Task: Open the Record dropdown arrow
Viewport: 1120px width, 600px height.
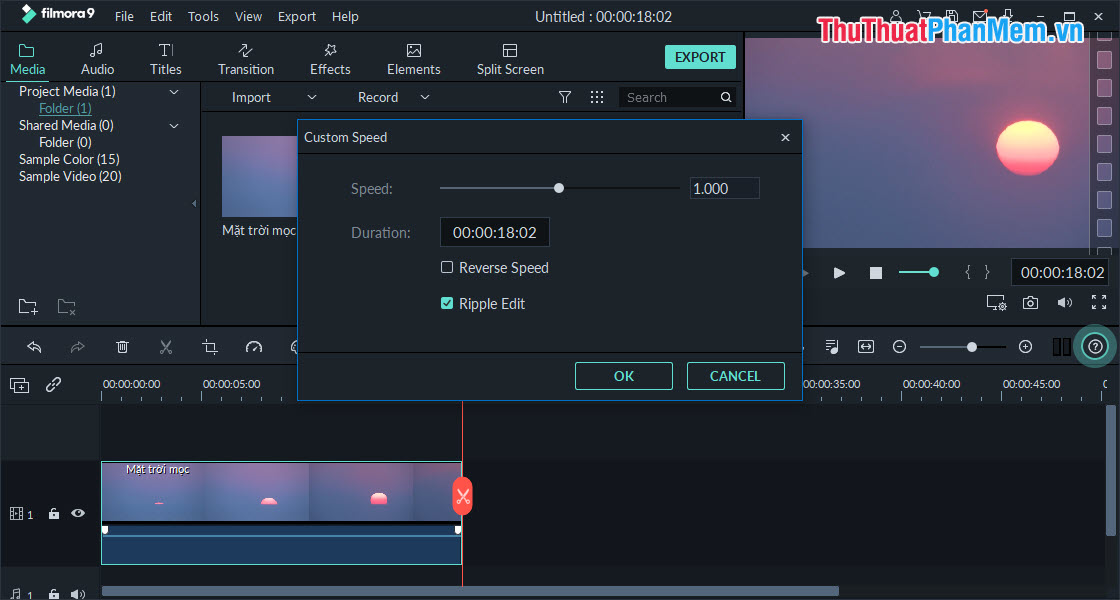Action: point(424,97)
